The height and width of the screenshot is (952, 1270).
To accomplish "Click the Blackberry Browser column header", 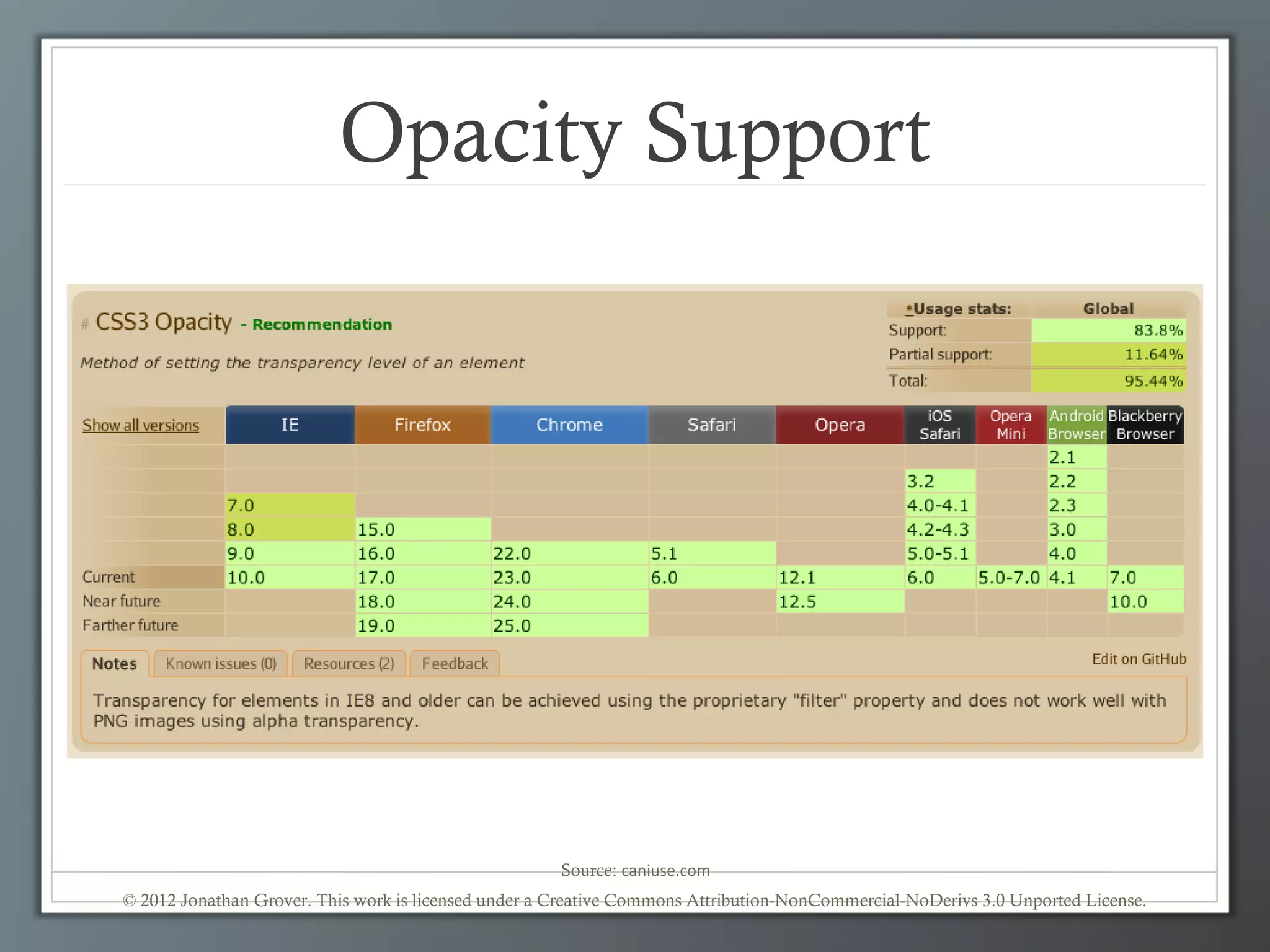I will [x=1145, y=425].
